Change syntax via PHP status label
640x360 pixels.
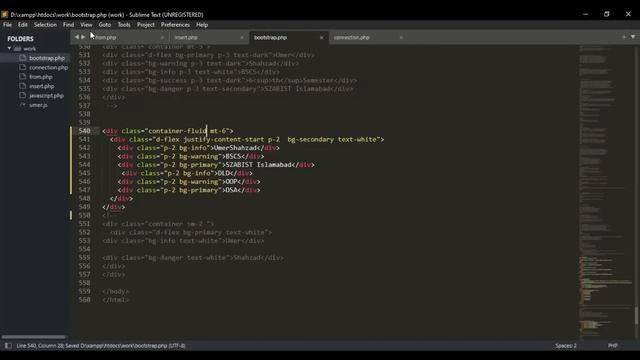tap(613, 346)
